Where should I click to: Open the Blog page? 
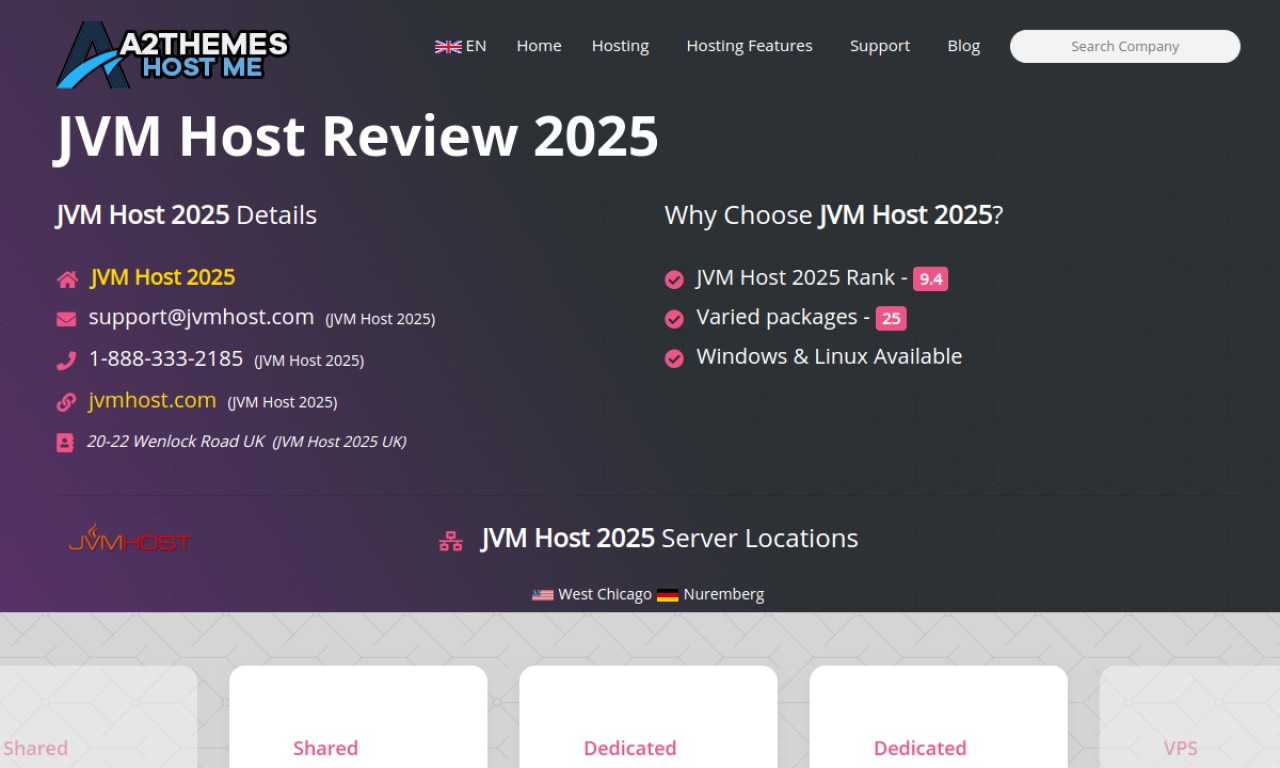pos(964,46)
